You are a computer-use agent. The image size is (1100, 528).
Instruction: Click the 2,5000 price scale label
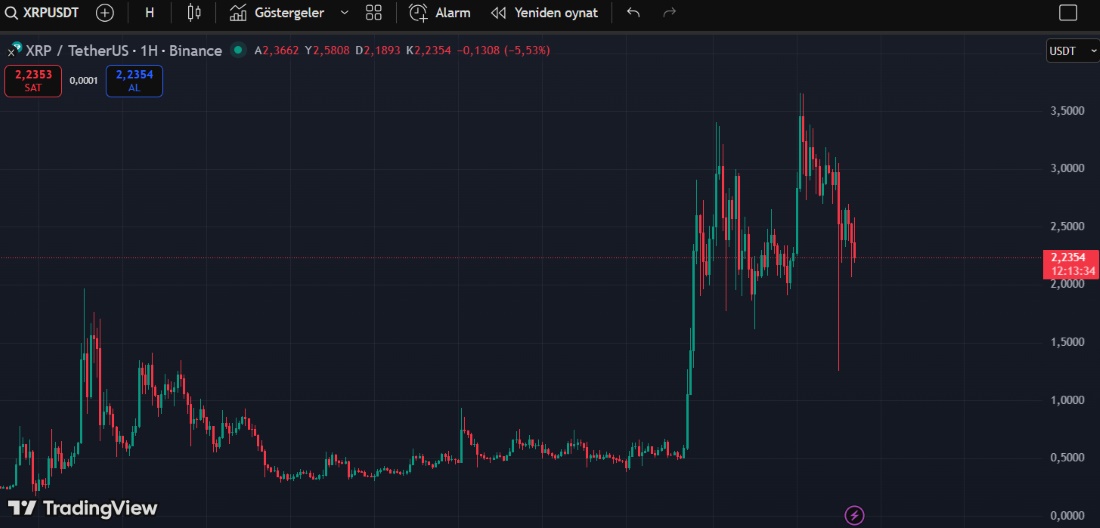[x=1067, y=226]
